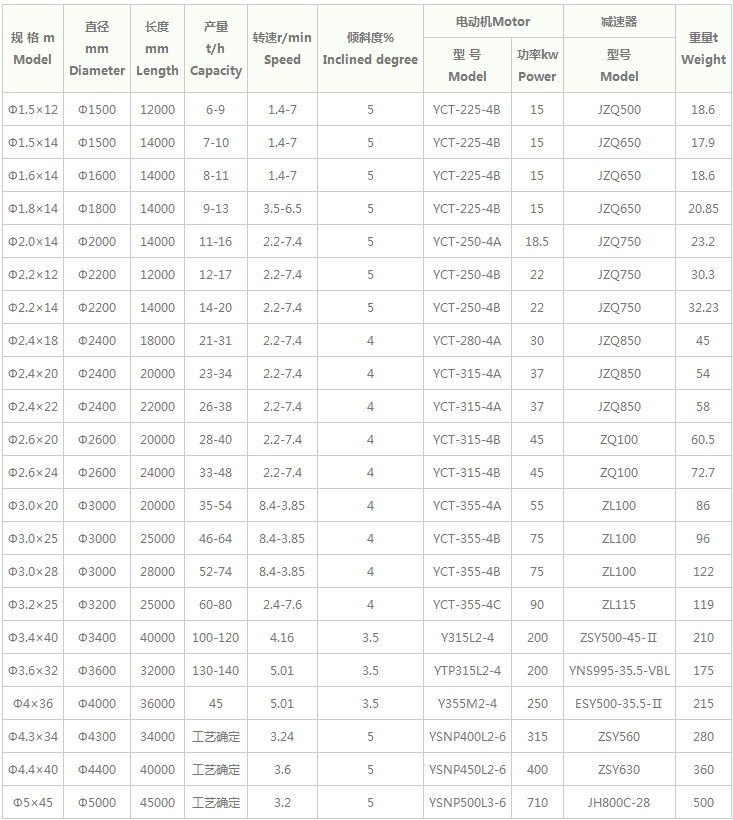The width and height of the screenshot is (733, 820).
Task: Click the Inclined degree column header
Action: (x=370, y=49)
